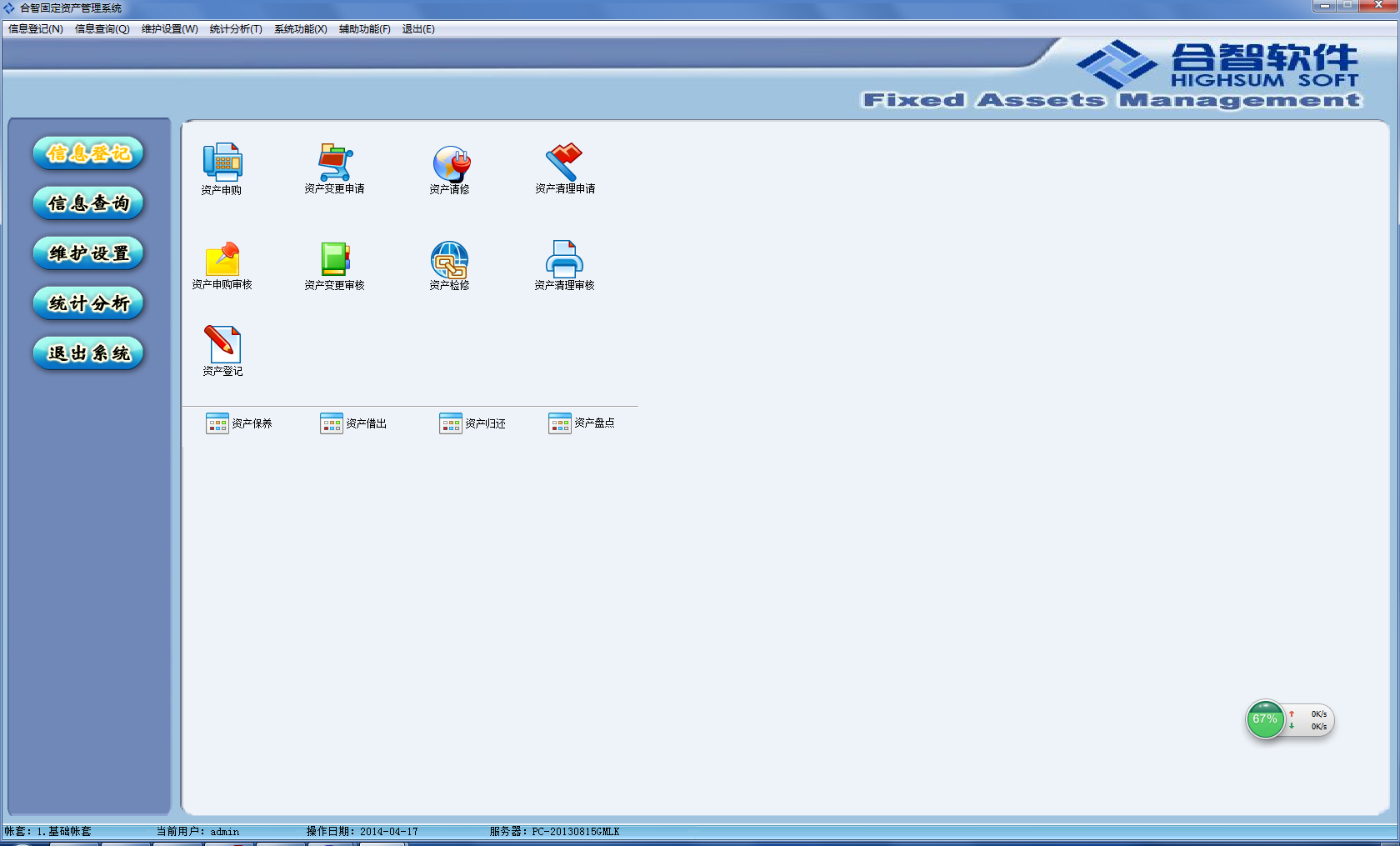Image resolution: width=1400 pixels, height=846 pixels.
Task: Click 操作日期: 2014-04-17 status entry
Action: click(x=362, y=831)
